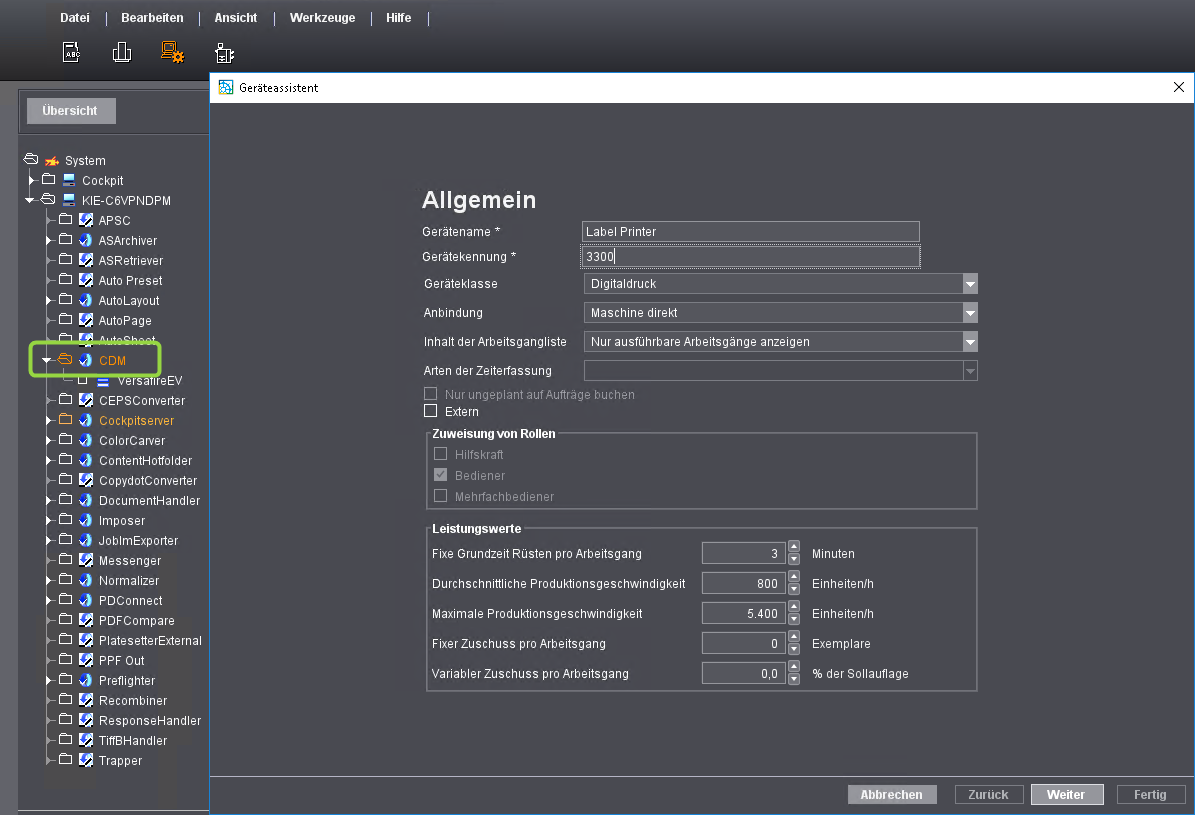The image size is (1195, 815).
Task: Click Weiter to continue the wizard
Action: point(1067,794)
